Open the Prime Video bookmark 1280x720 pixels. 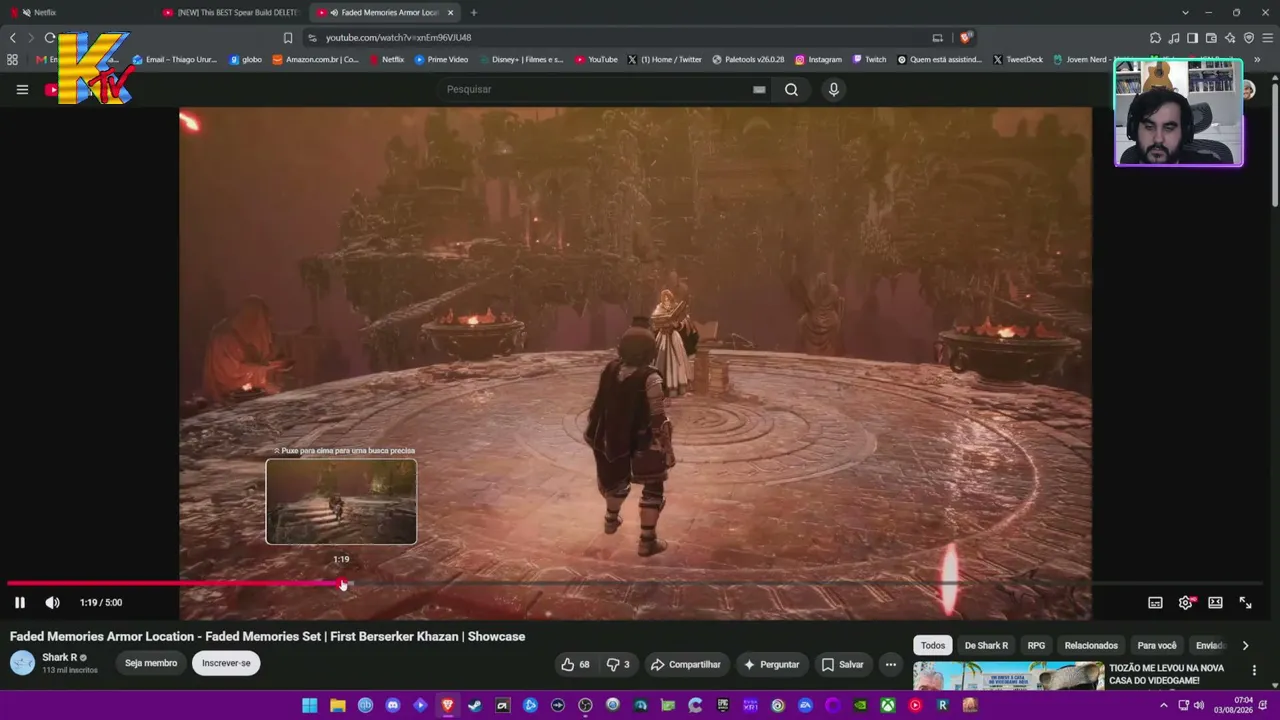(x=441, y=60)
